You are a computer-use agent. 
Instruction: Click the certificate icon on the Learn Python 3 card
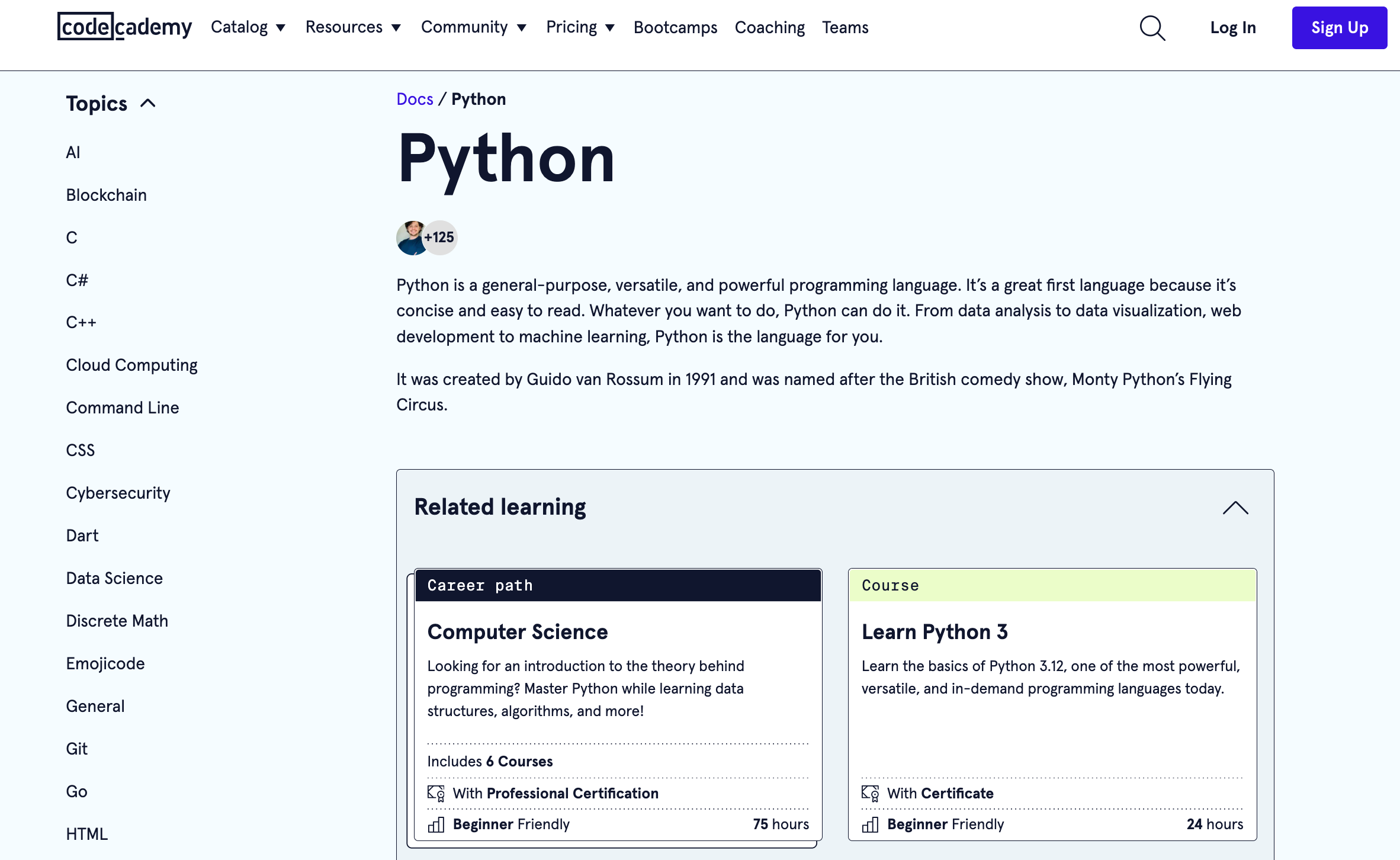click(x=869, y=793)
